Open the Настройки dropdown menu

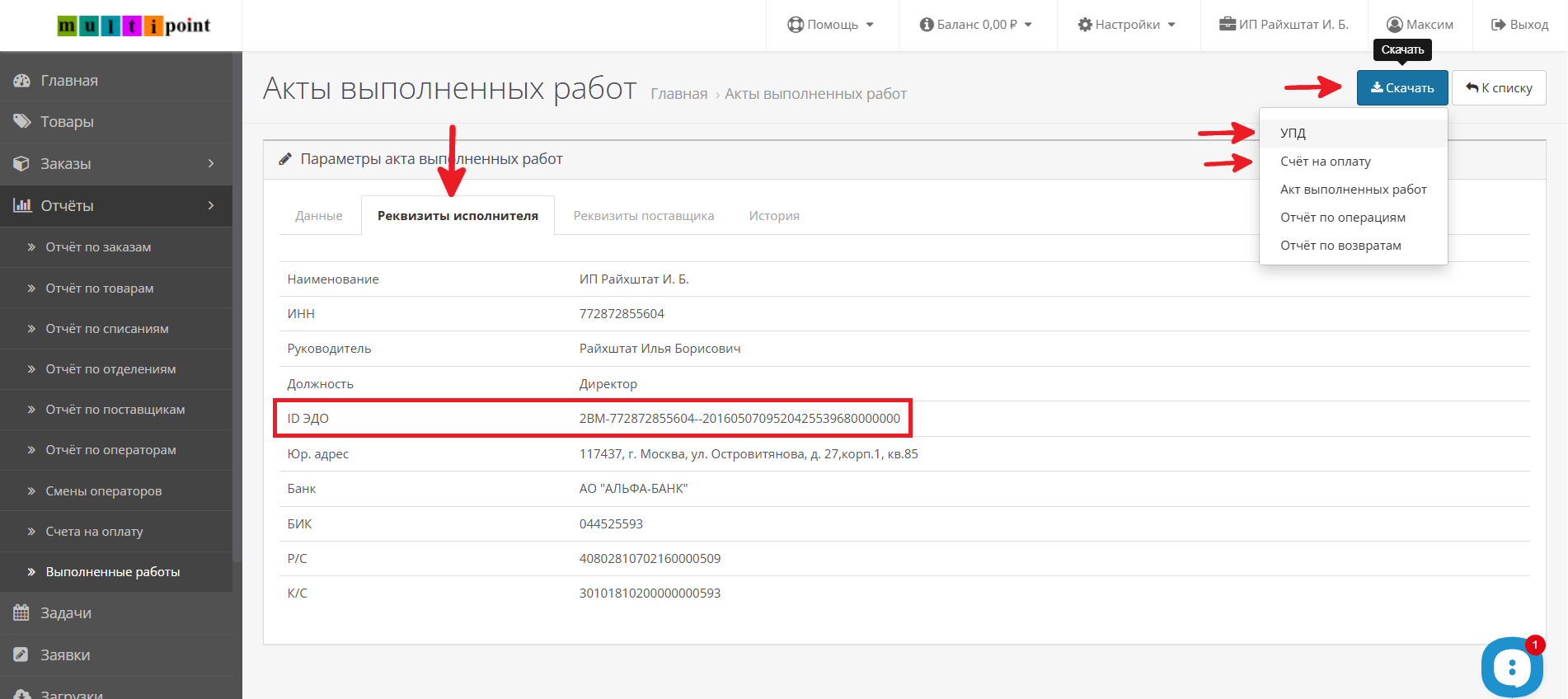(1127, 25)
